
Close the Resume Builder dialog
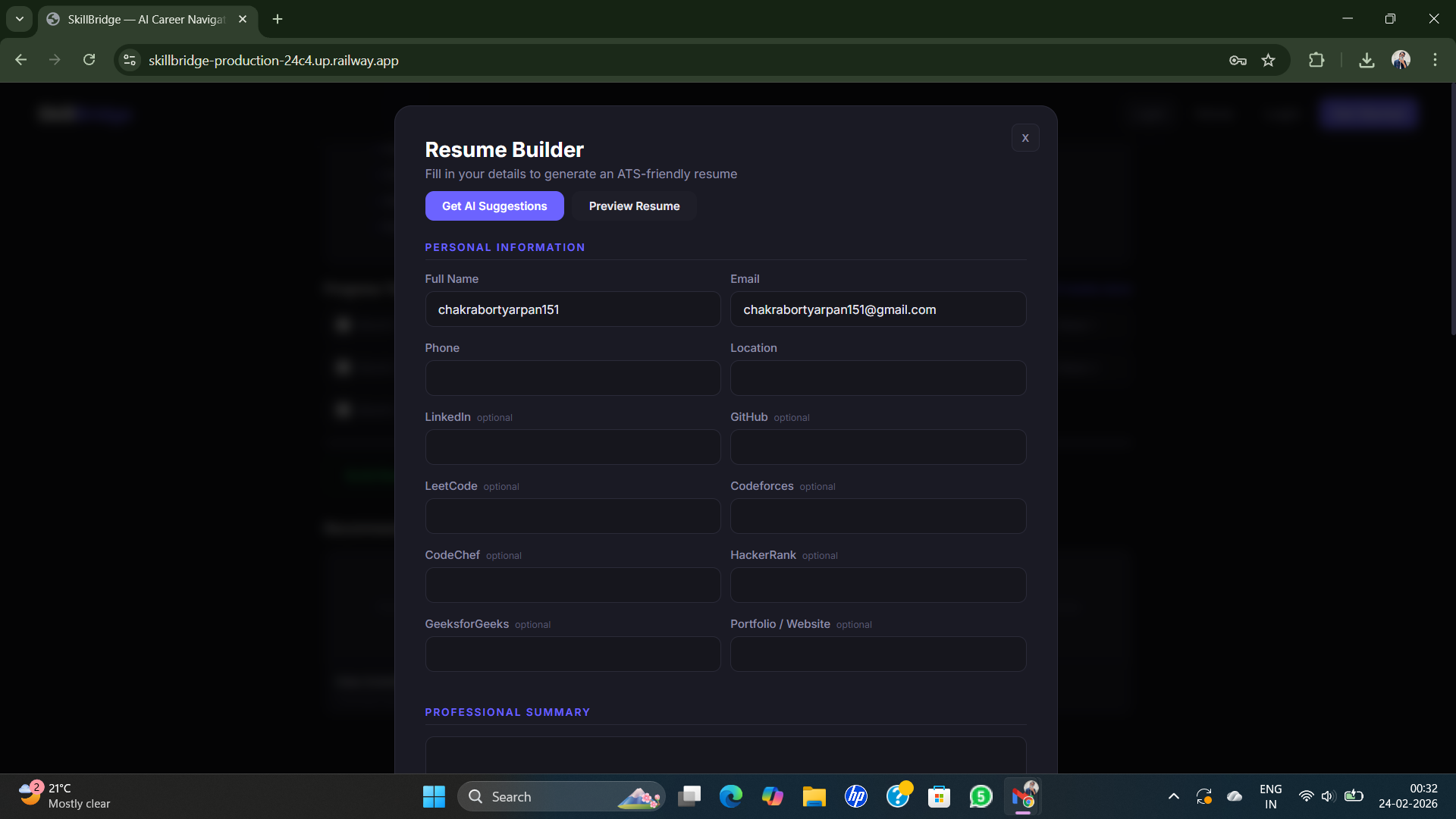point(1025,138)
